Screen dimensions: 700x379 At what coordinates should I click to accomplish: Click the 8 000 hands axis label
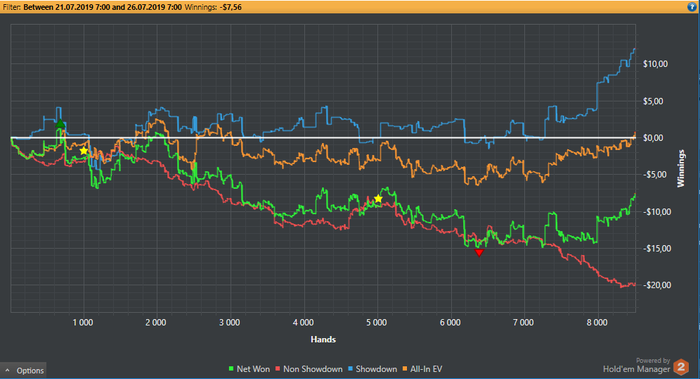pos(597,323)
